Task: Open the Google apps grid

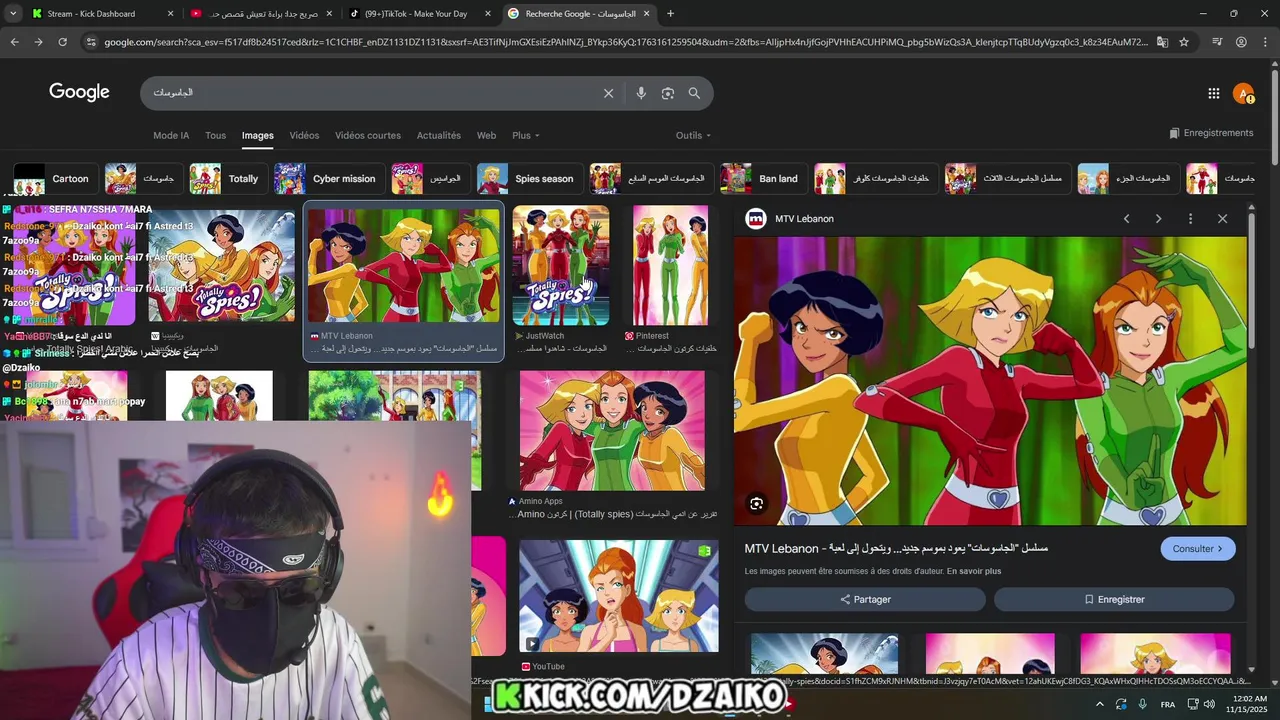Action: (1214, 93)
